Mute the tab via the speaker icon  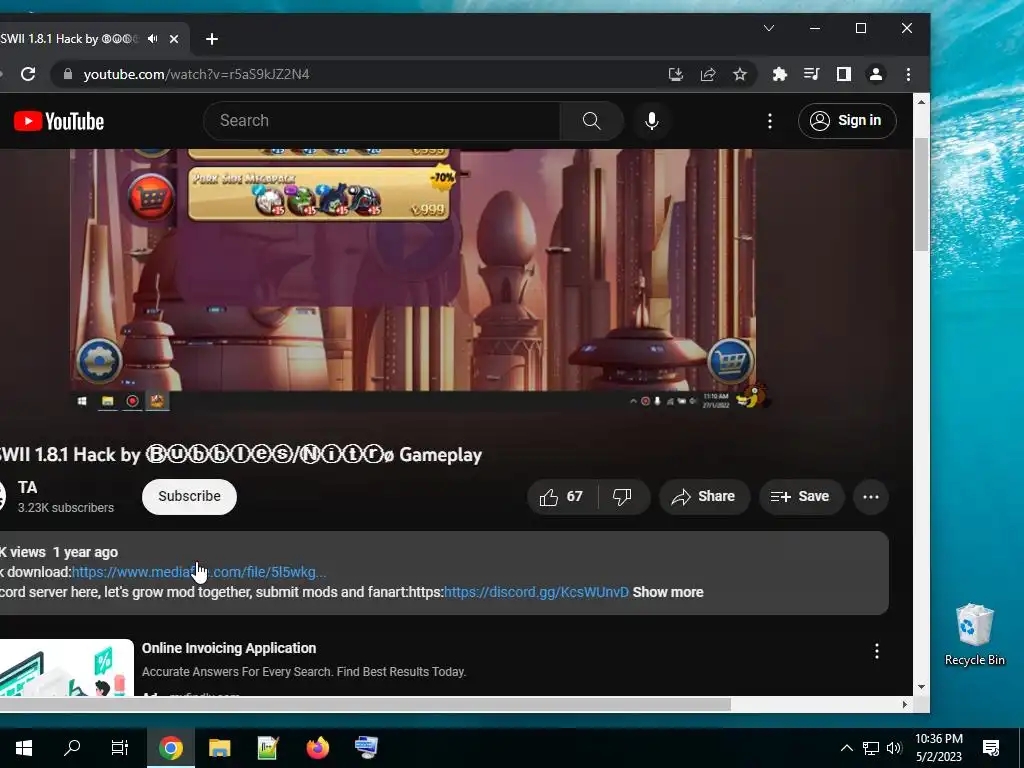click(x=152, y=39)
